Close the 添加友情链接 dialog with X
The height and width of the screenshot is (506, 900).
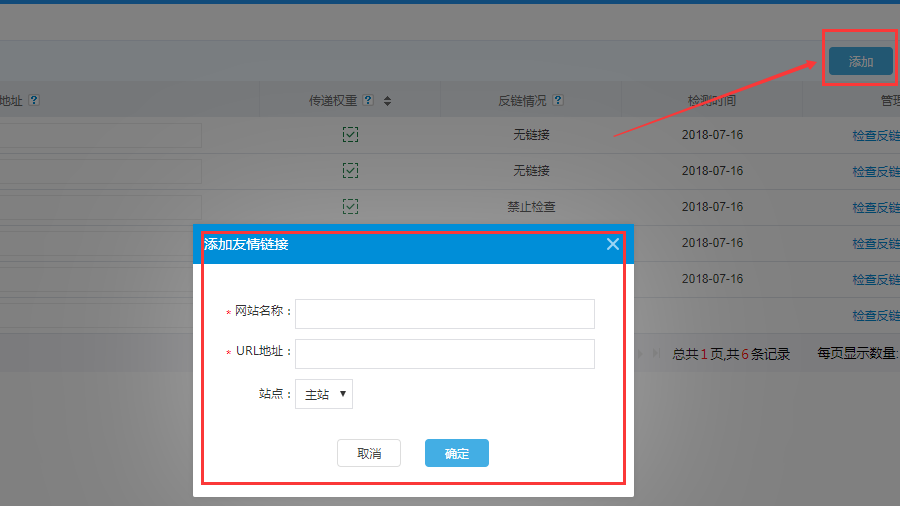613,244
